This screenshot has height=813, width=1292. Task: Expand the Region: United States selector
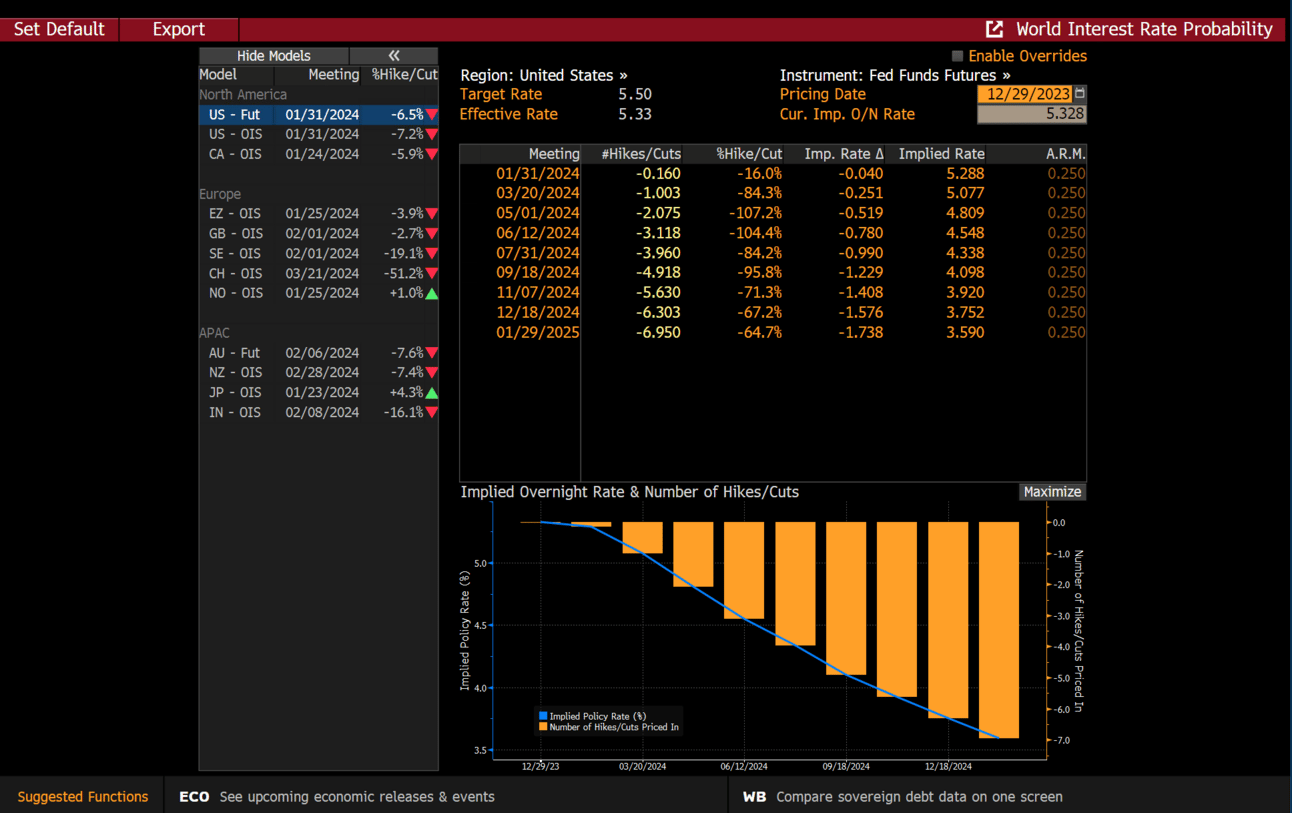pyautogui.click(x=543, y=75)
